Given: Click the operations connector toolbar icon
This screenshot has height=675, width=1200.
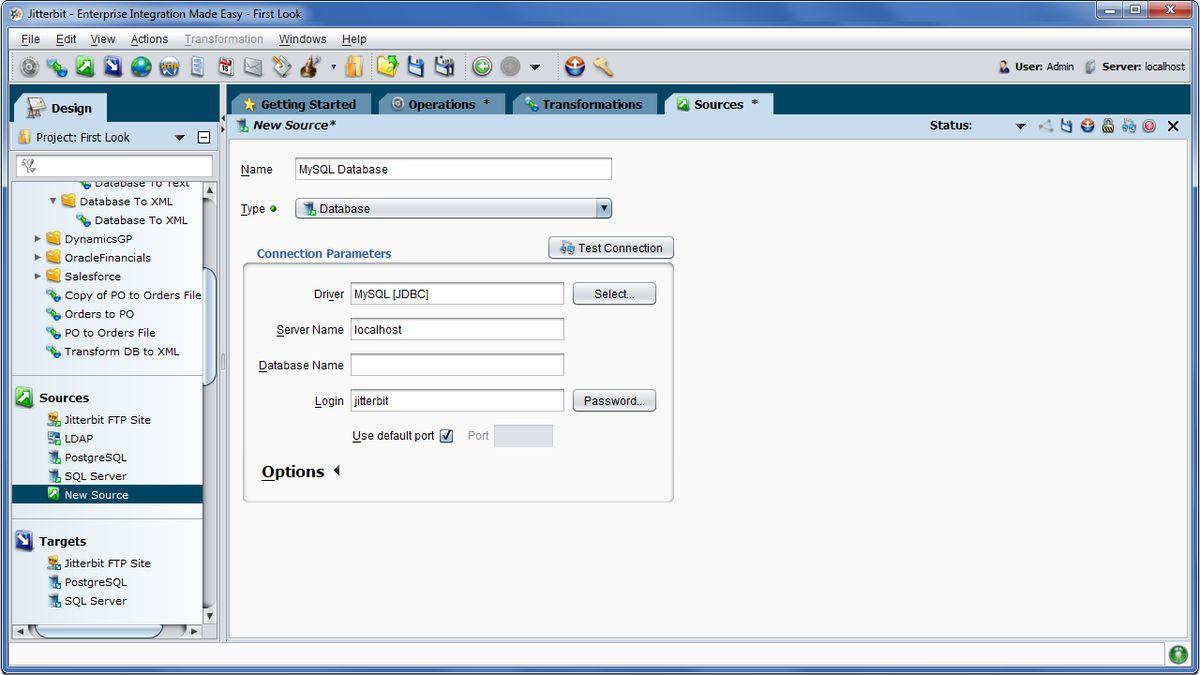Looking at the screenshot, I should [x=57, y=67].
